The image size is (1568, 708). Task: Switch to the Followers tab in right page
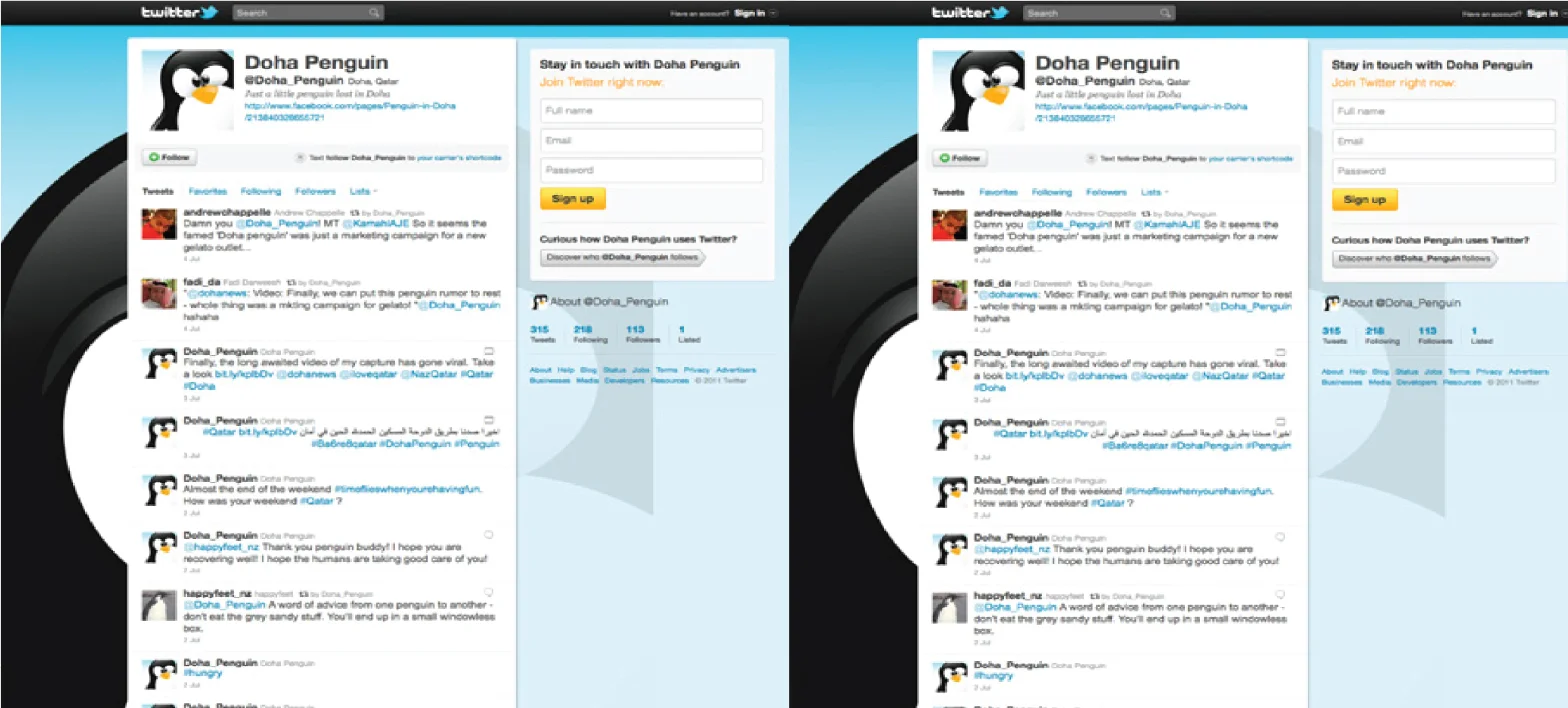click(x=1106, y=192)
